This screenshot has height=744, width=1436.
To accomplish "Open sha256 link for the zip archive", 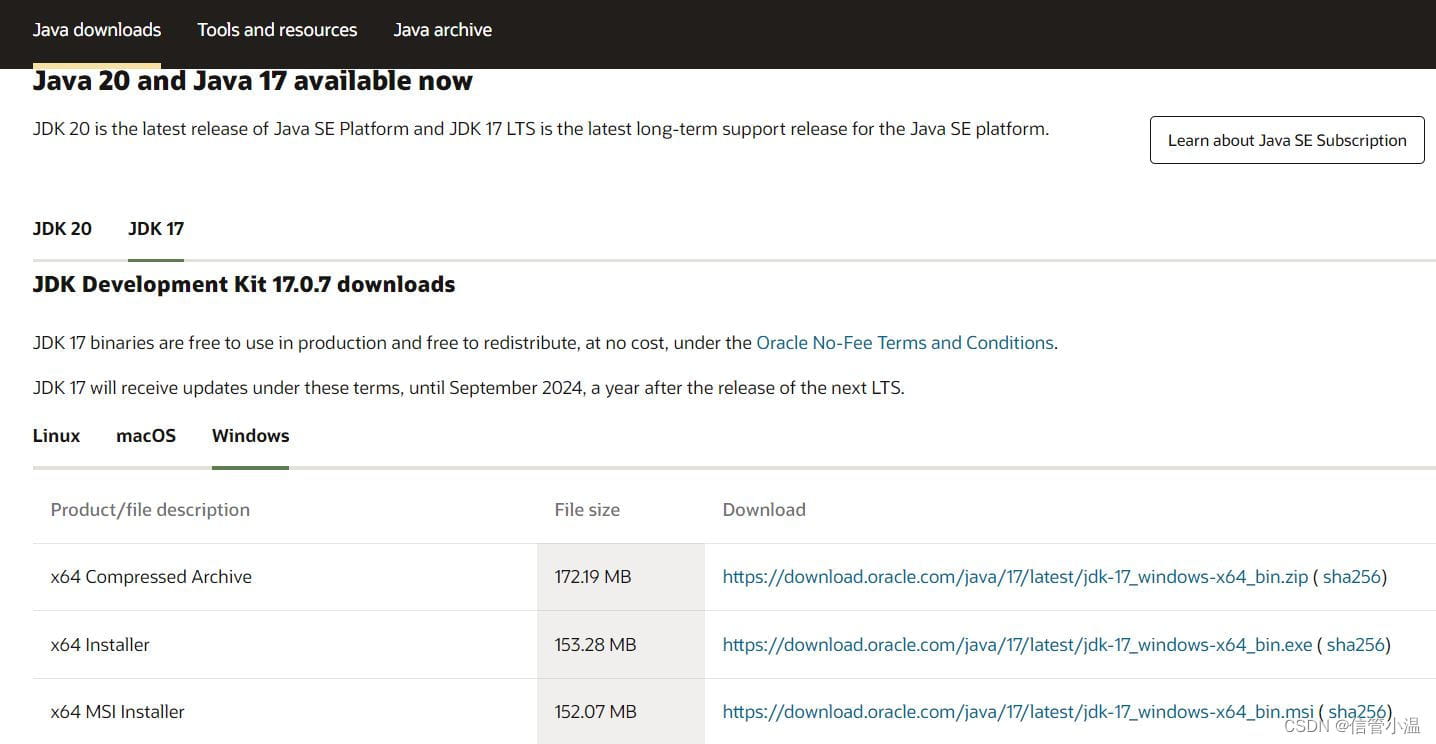I will coord(1351,577).
